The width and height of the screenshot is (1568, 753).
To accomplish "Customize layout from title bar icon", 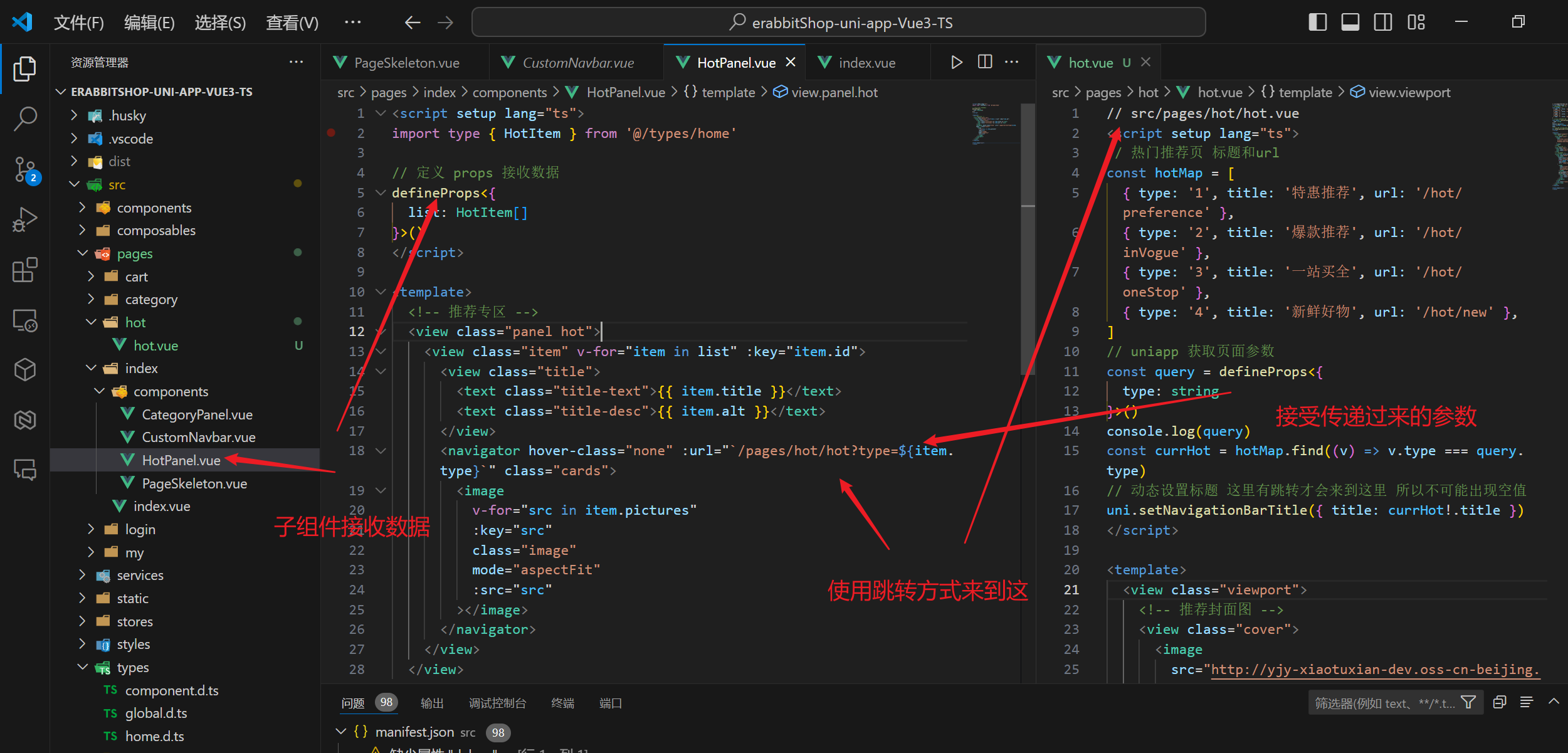I will coord(1416,23).
